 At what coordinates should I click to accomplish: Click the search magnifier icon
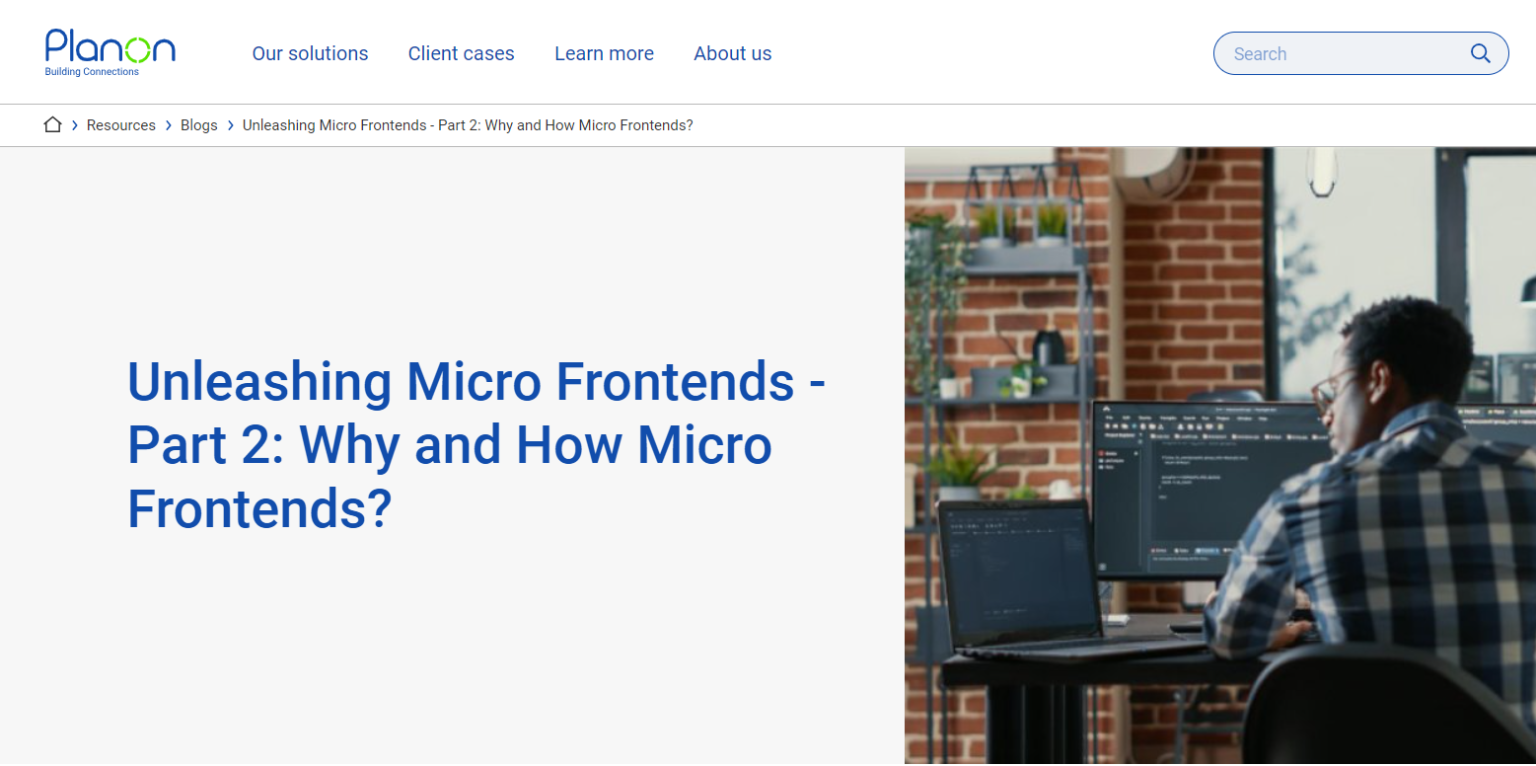pos(1481,53)
